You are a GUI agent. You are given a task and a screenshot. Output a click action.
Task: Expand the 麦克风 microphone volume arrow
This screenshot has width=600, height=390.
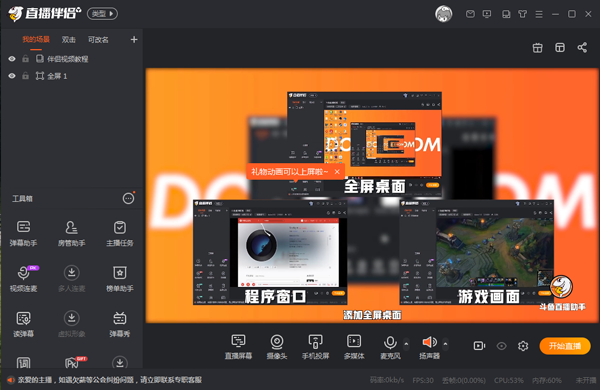click(x=406, y=344)
